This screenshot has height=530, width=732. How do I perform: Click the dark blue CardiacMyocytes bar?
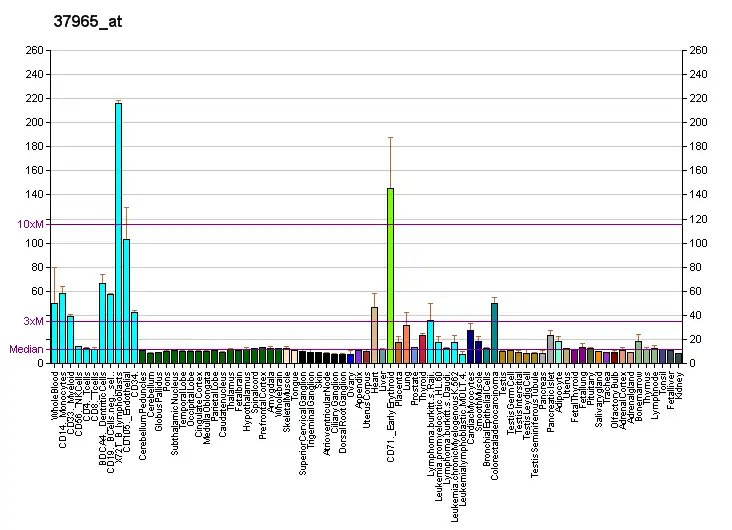click(470, 346)
